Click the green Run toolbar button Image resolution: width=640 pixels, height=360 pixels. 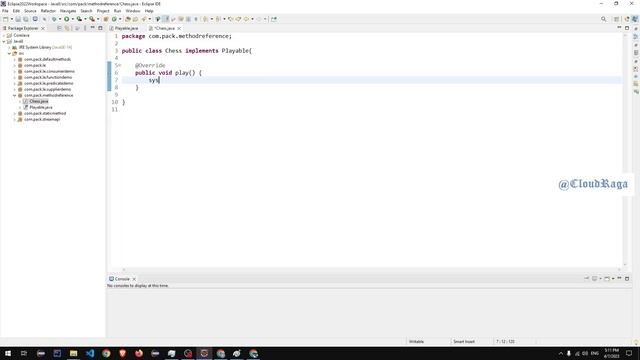coord(67,19)
